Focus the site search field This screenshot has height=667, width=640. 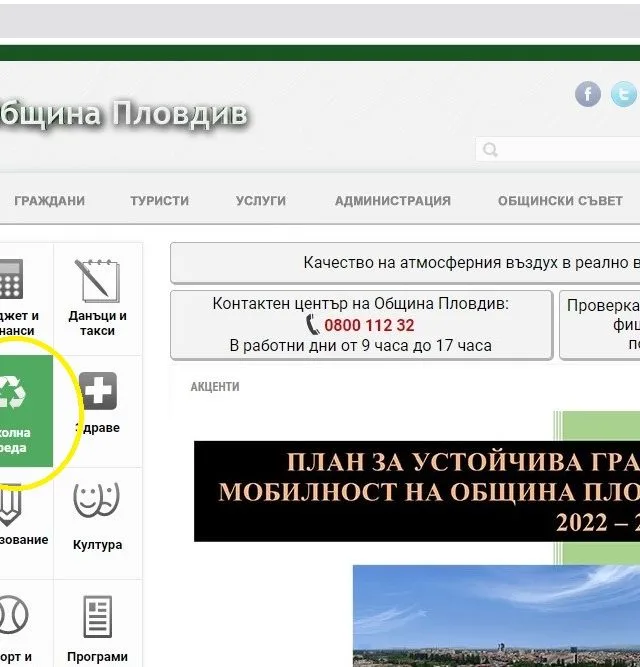[558, 149]
